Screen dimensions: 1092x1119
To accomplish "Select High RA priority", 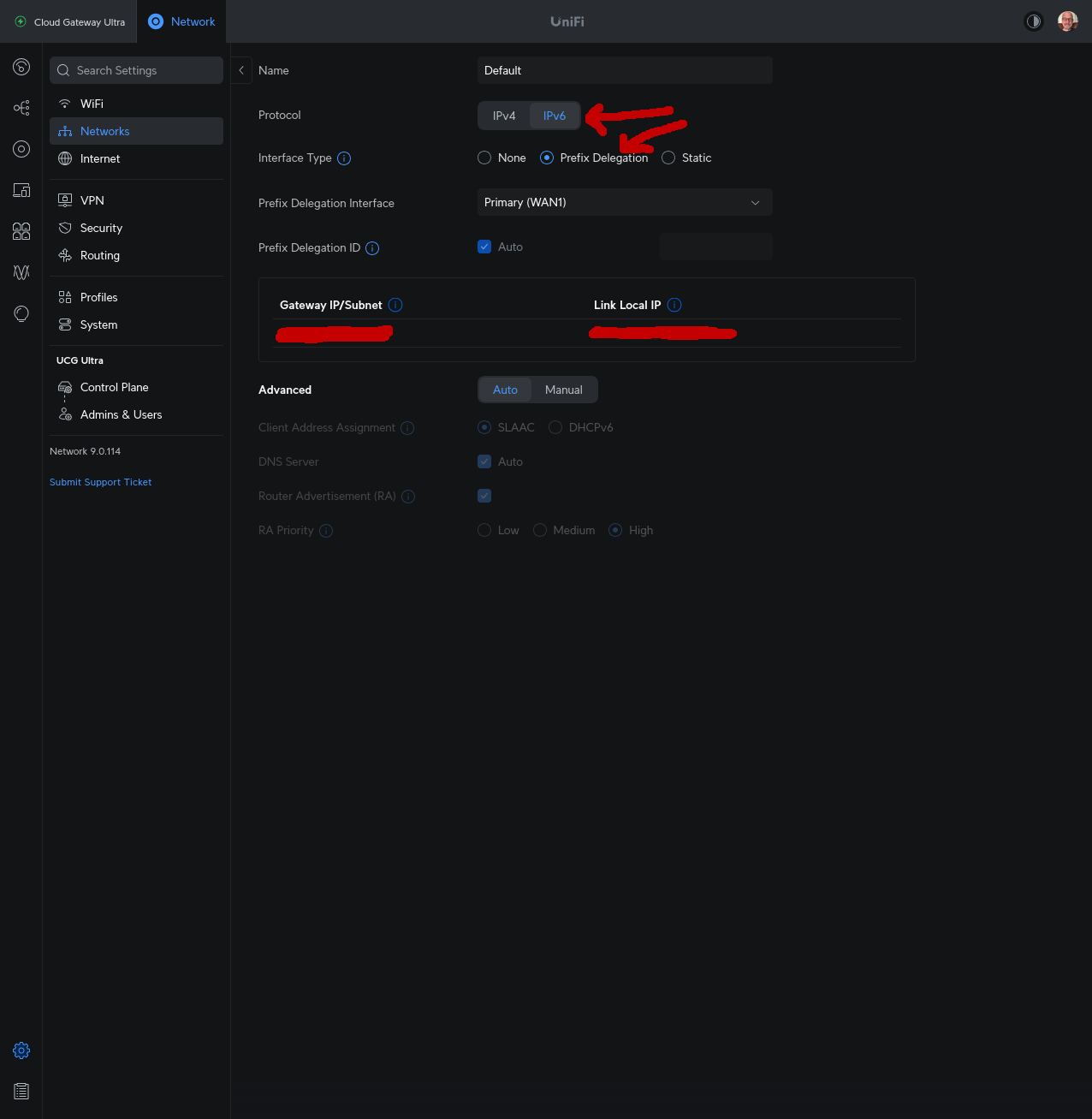I will pos(615,530).
